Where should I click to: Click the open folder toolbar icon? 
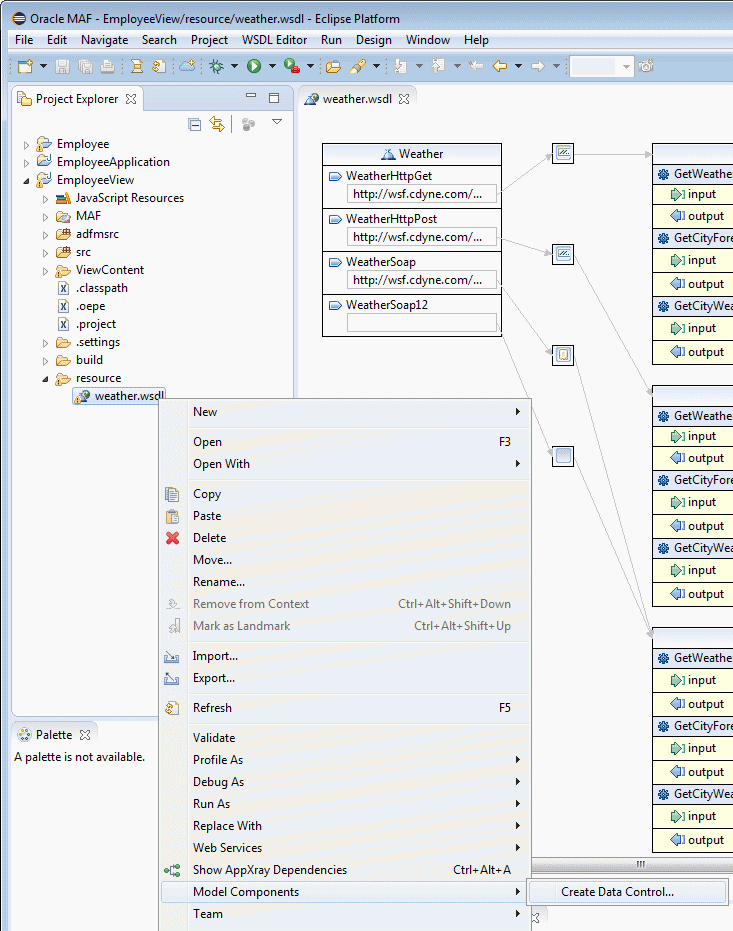[334, 66]
